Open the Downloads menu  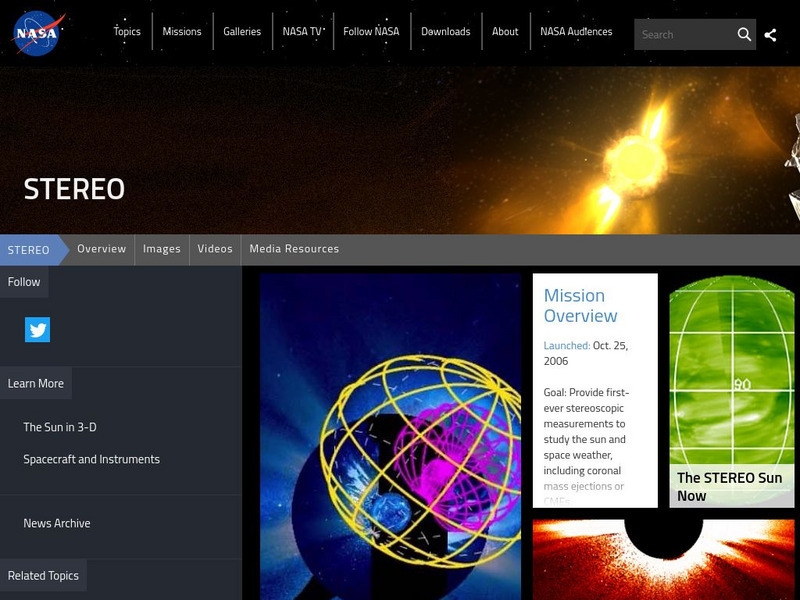tap(446, 32)
